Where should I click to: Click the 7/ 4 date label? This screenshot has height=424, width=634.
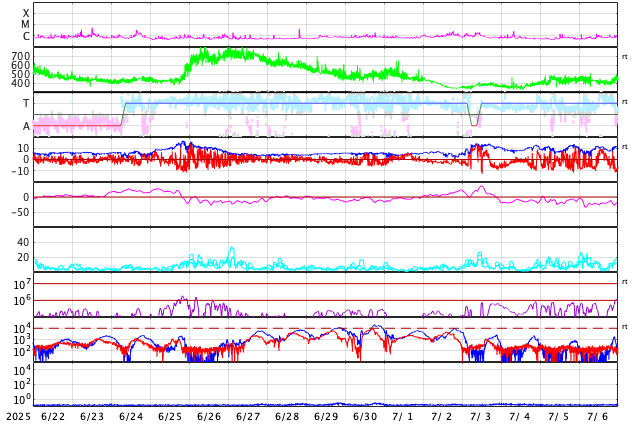click(520, 416)
